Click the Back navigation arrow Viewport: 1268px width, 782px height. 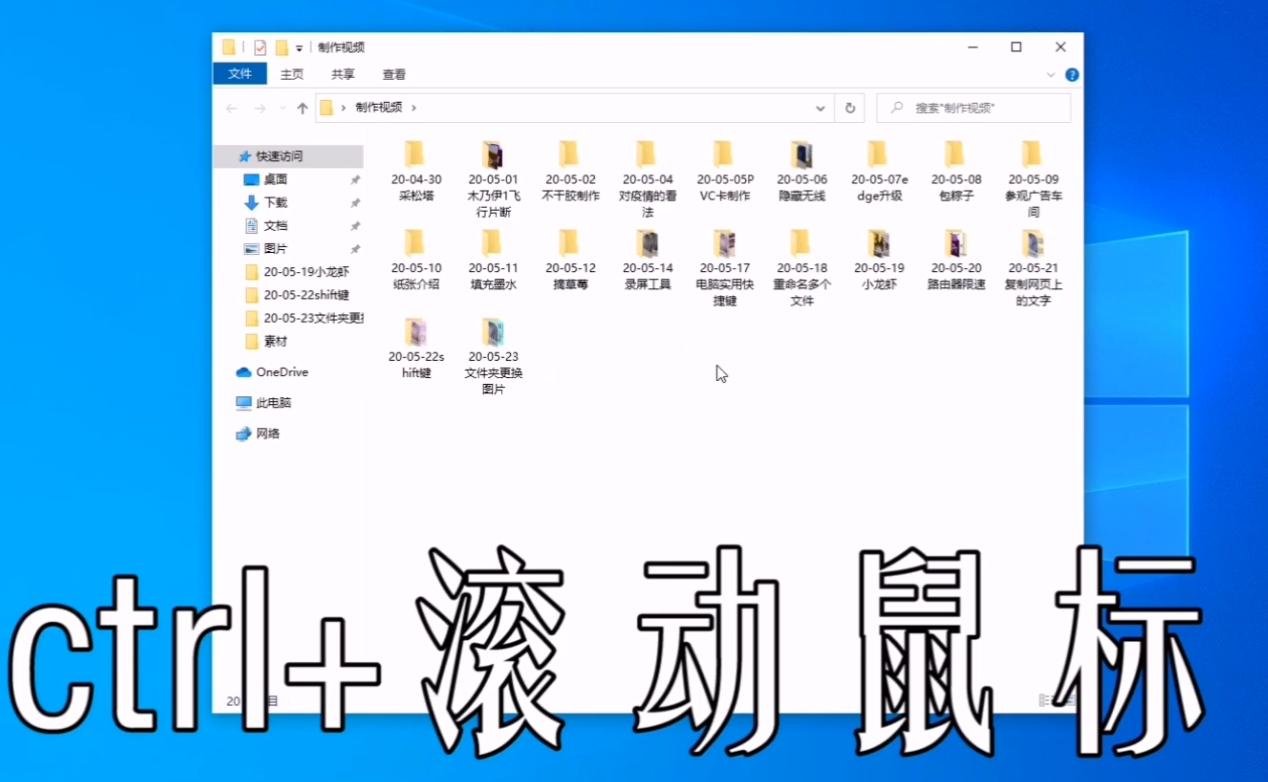231,107
